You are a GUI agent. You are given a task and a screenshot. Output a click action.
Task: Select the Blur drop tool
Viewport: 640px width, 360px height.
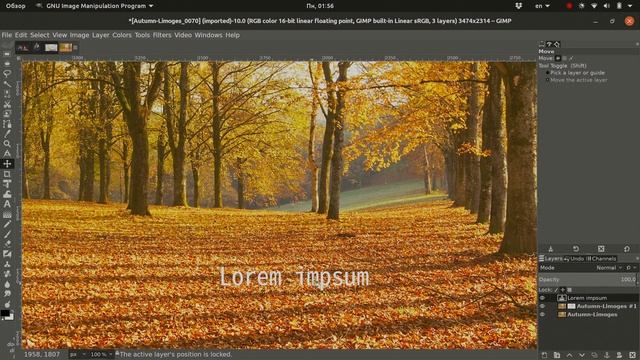[x=7, y=284]
